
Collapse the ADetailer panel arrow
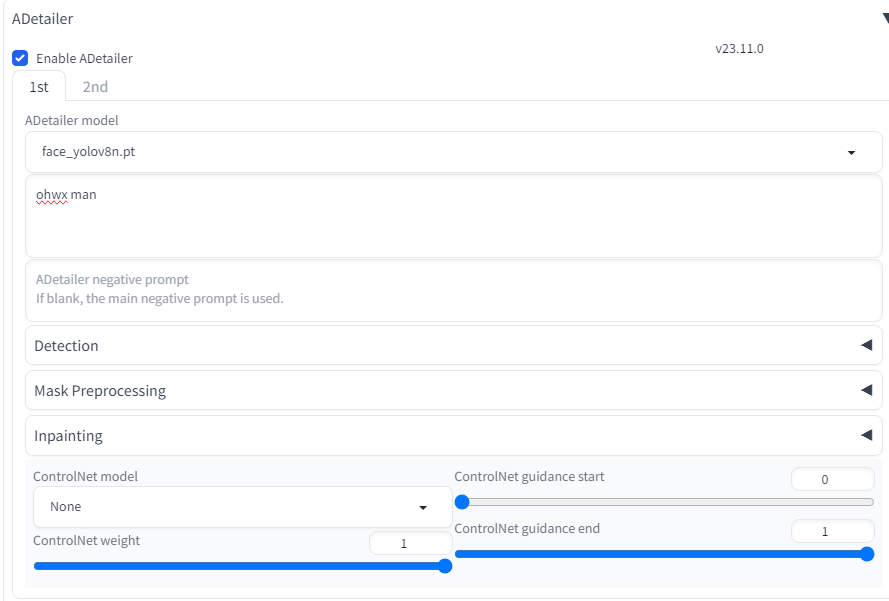(x=884, y=18)
